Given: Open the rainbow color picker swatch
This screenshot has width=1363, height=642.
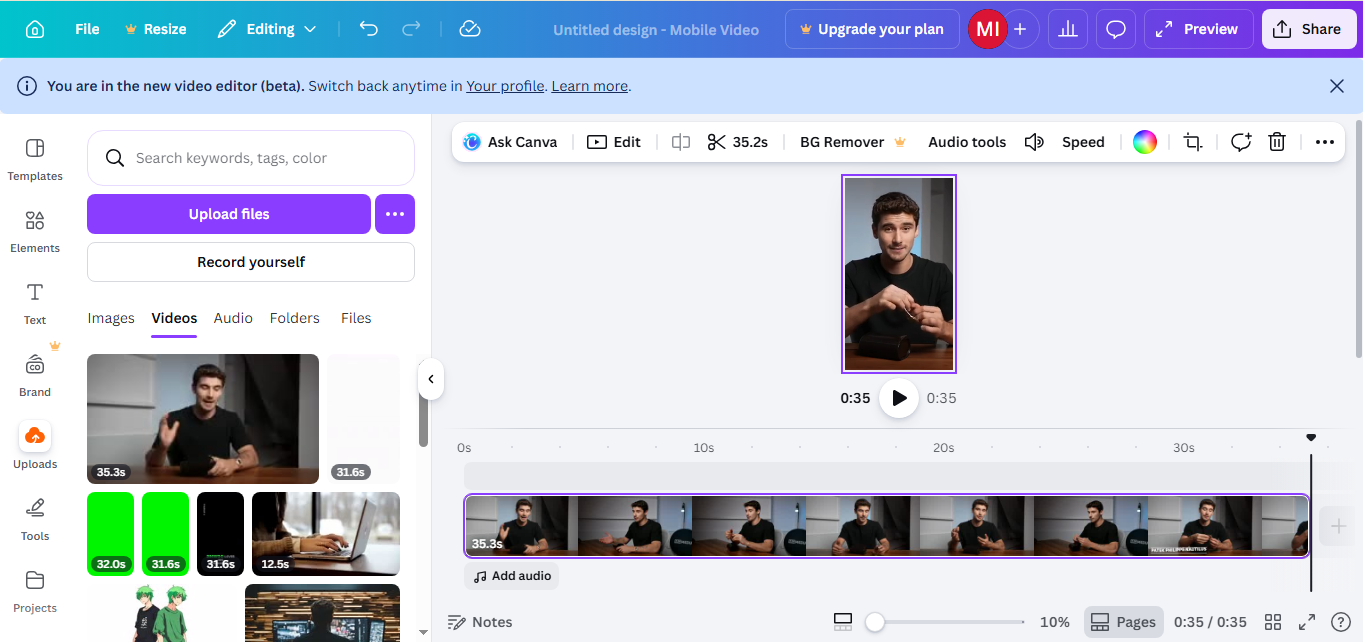Looking at the screenshot, I should point(1144,142).
